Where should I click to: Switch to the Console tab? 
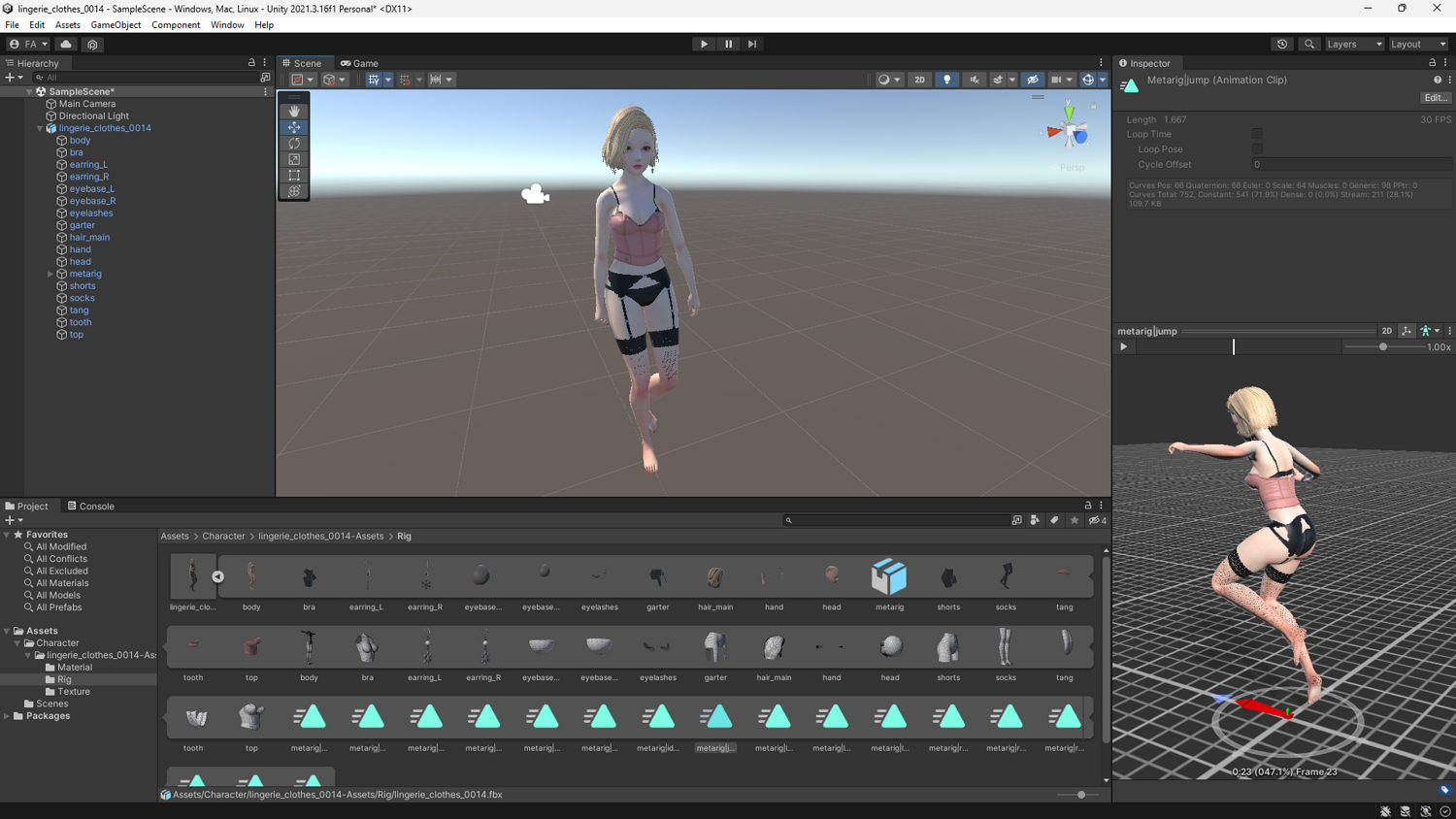(x=90, y=506)
